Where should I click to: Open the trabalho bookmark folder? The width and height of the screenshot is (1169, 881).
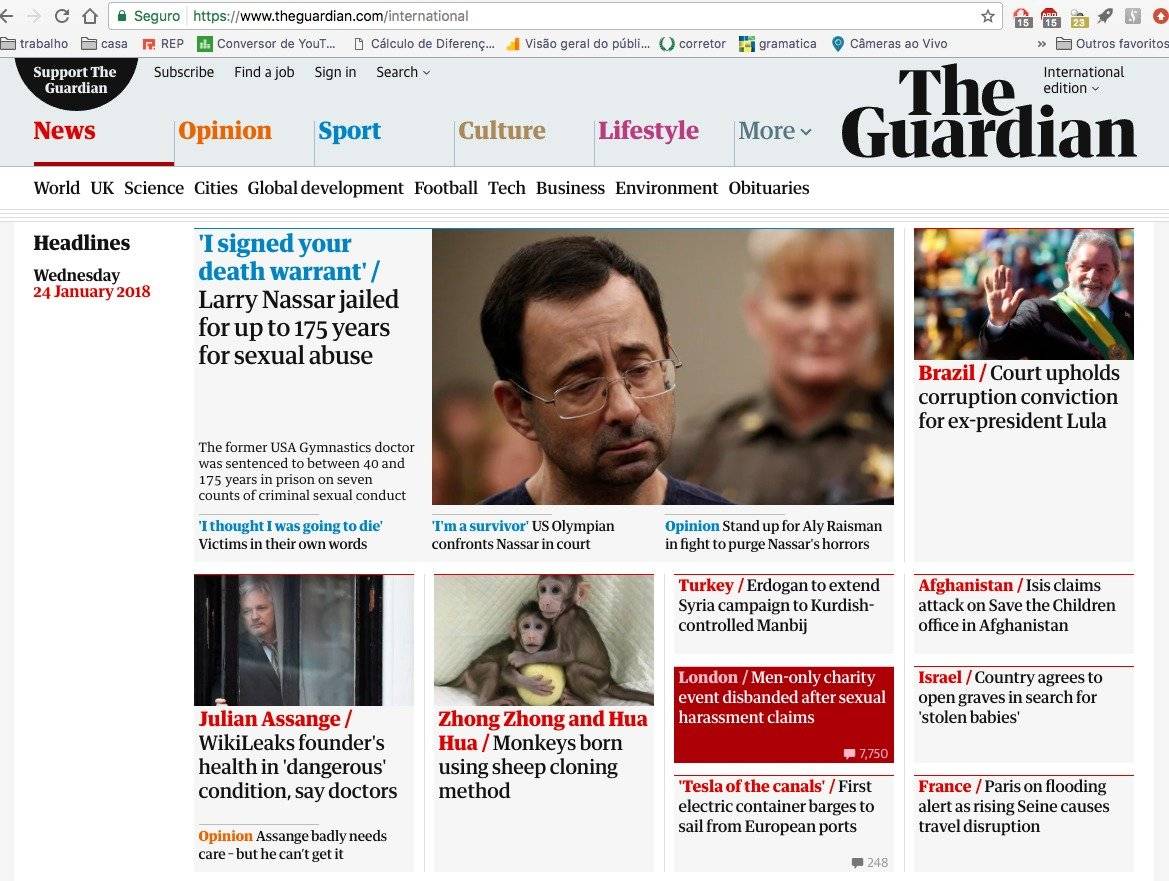point(35,43)
